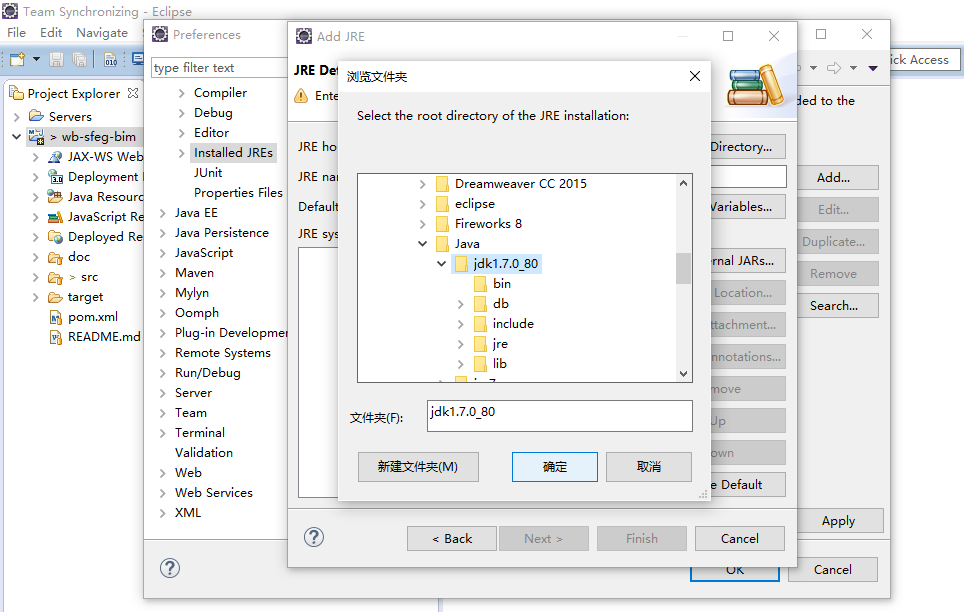Expand the Installed JREs preference node

tap(181, 153)
